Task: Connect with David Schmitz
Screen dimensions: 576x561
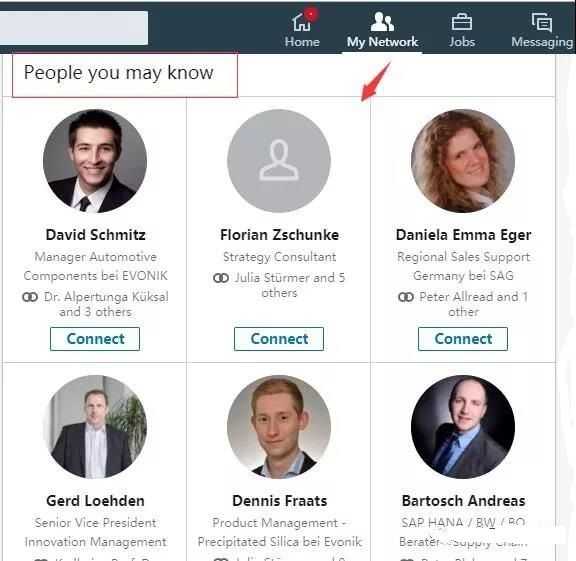Action: point(95,339)
